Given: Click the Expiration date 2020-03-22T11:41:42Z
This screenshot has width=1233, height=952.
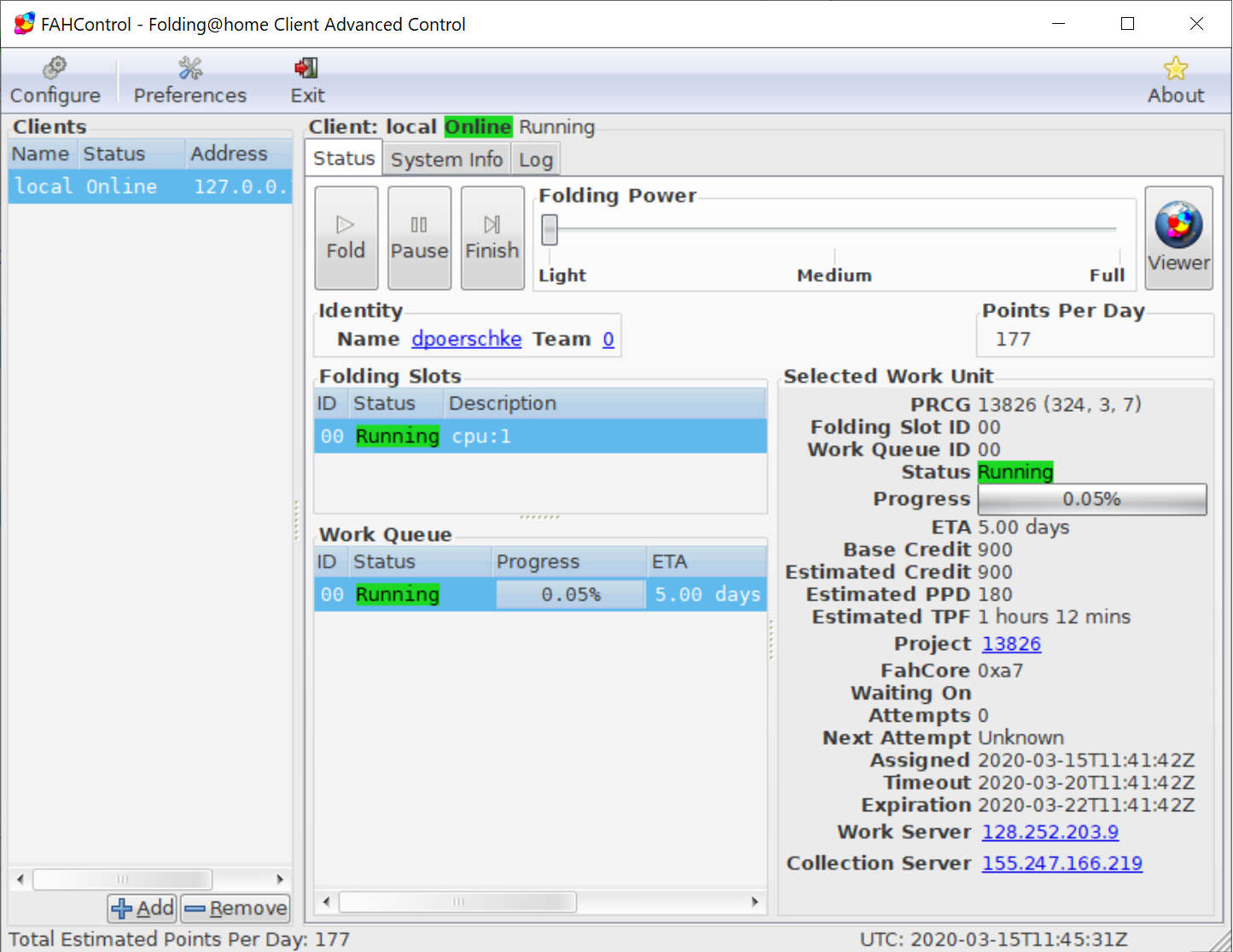Looking at the screenshot, I should coord(1086,805).
